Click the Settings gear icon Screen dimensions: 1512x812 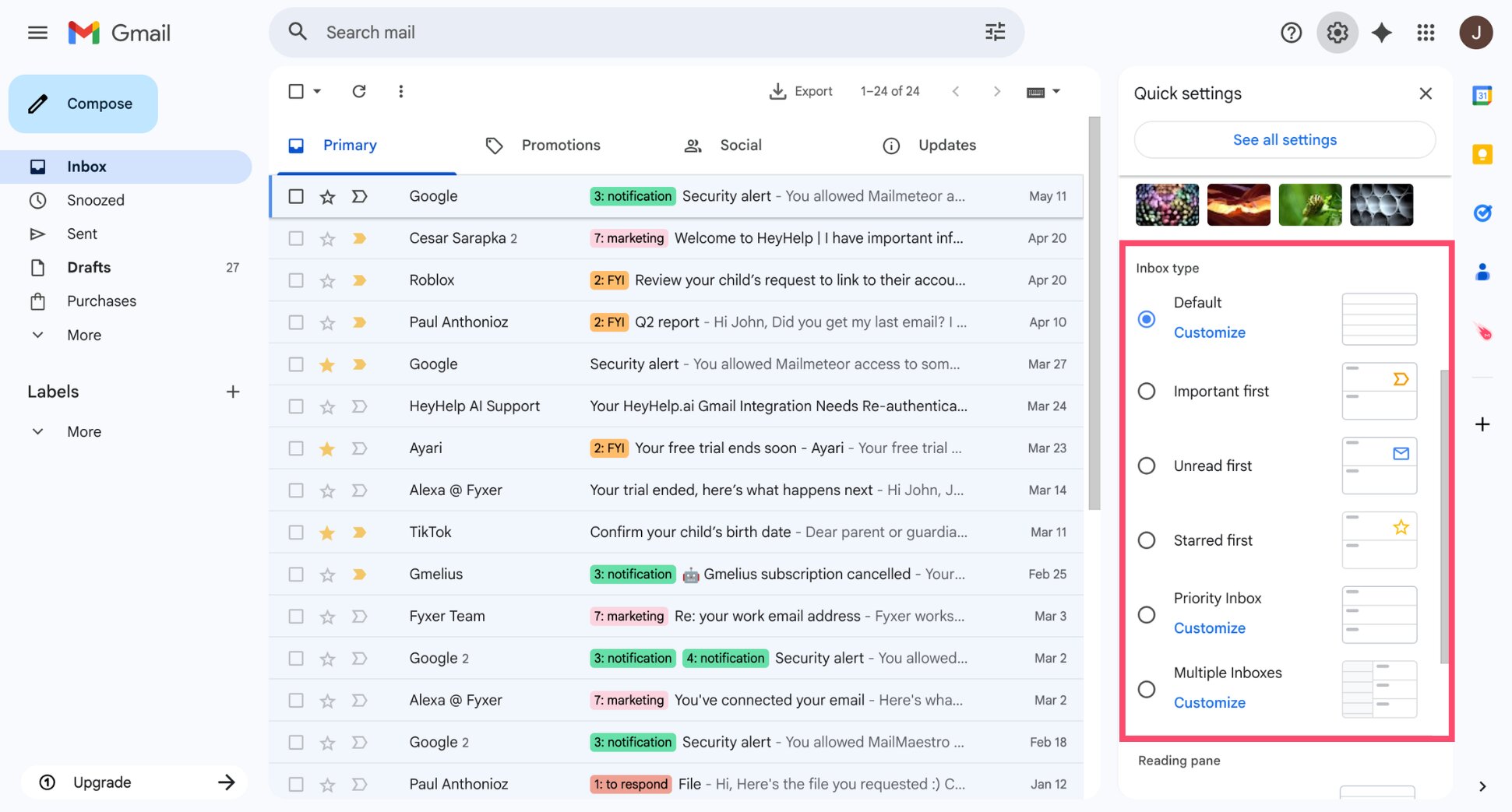click(x=1338, y=33)
